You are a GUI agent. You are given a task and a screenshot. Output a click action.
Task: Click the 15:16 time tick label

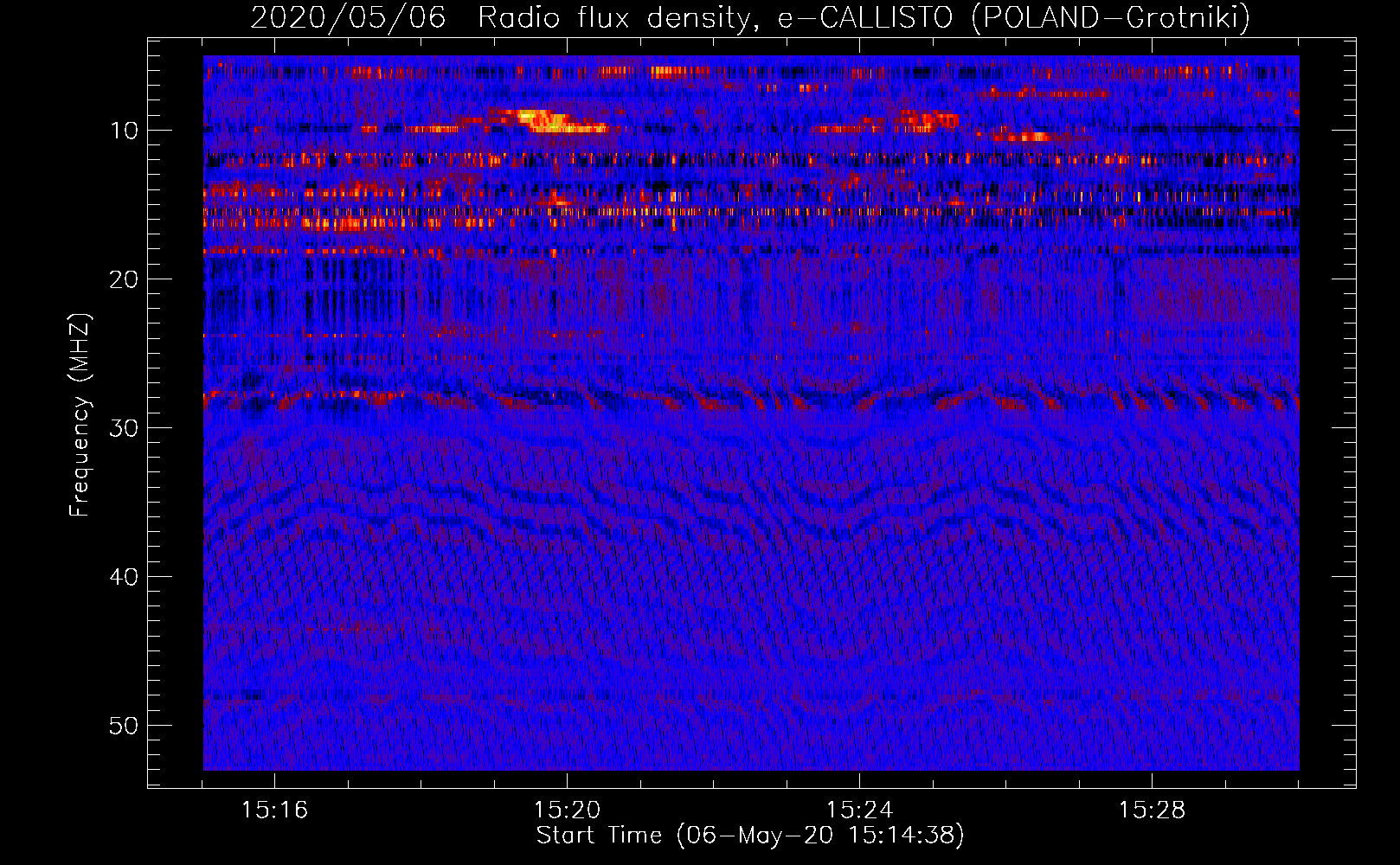[274, 811]
